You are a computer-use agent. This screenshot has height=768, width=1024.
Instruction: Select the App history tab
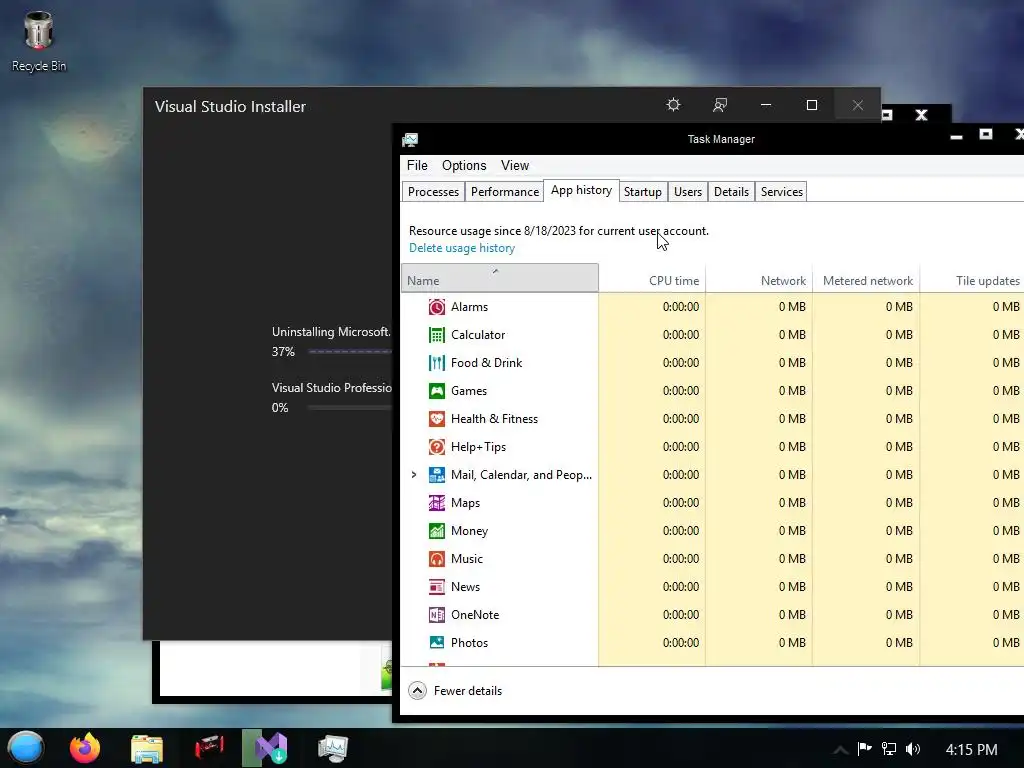pyautogui.click(x=581, y=190)
